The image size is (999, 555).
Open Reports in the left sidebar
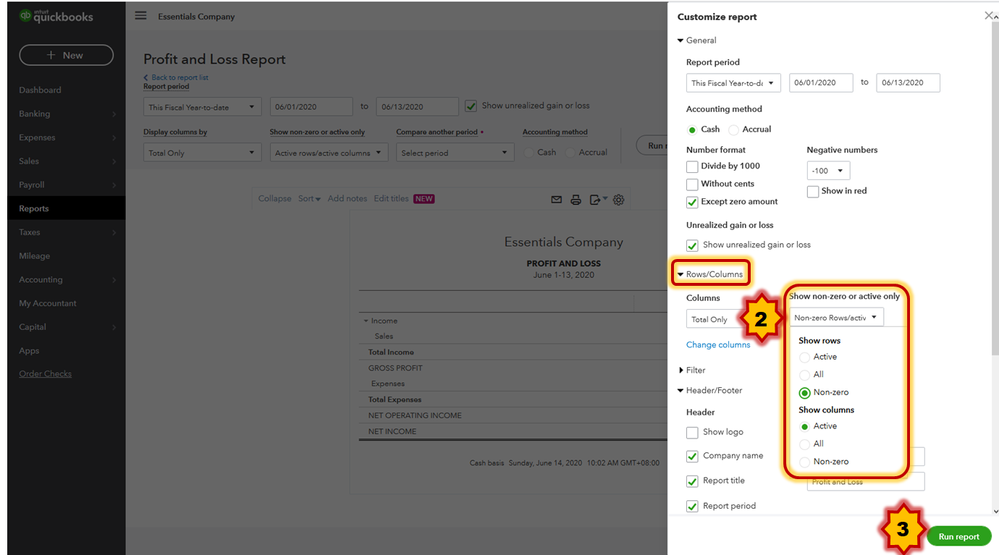[x=34, y=209]
